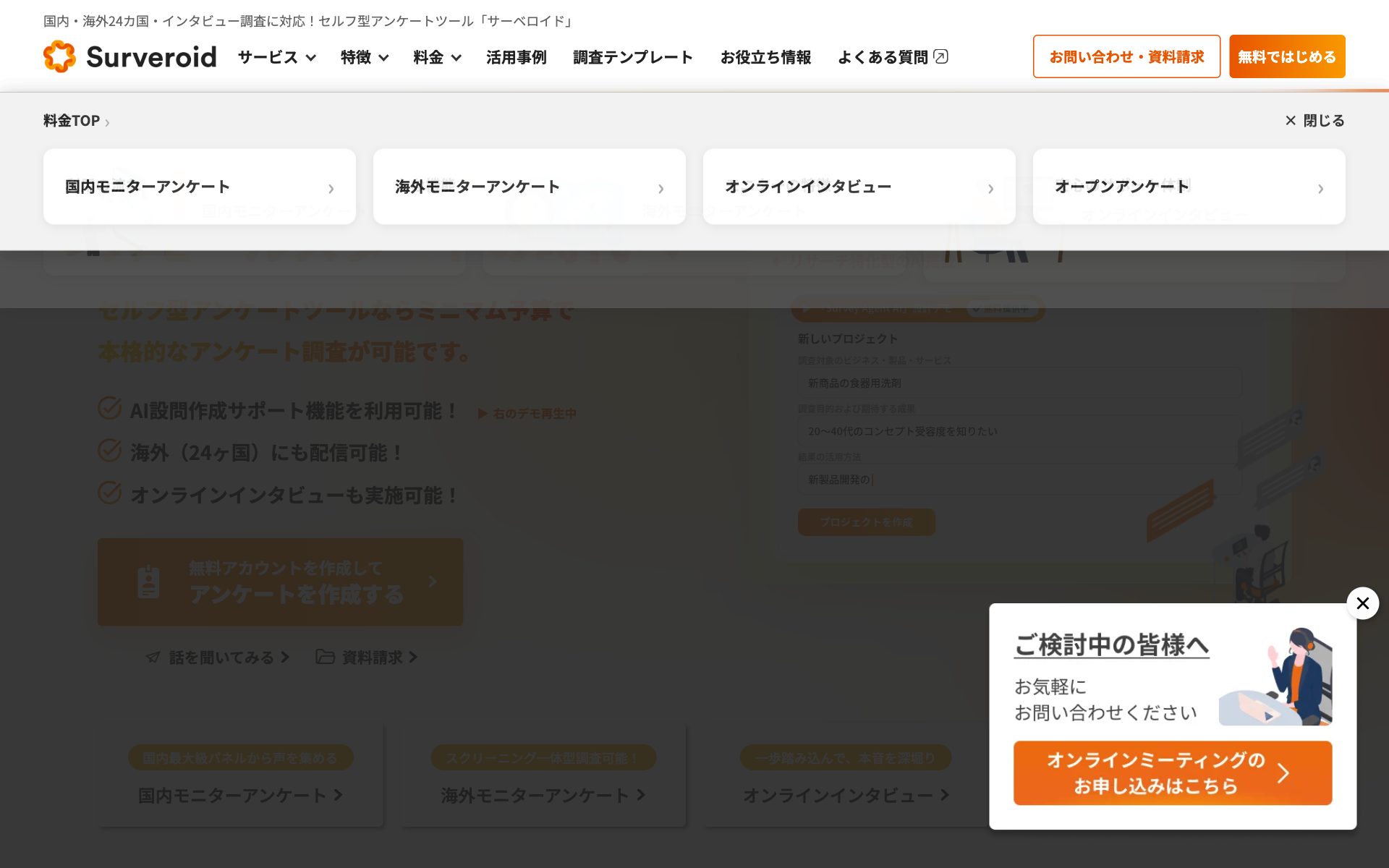Expand the 特徴 dropdown menu
The height and width of the screenshot is (868, 1389).
(x=365, y=57)
